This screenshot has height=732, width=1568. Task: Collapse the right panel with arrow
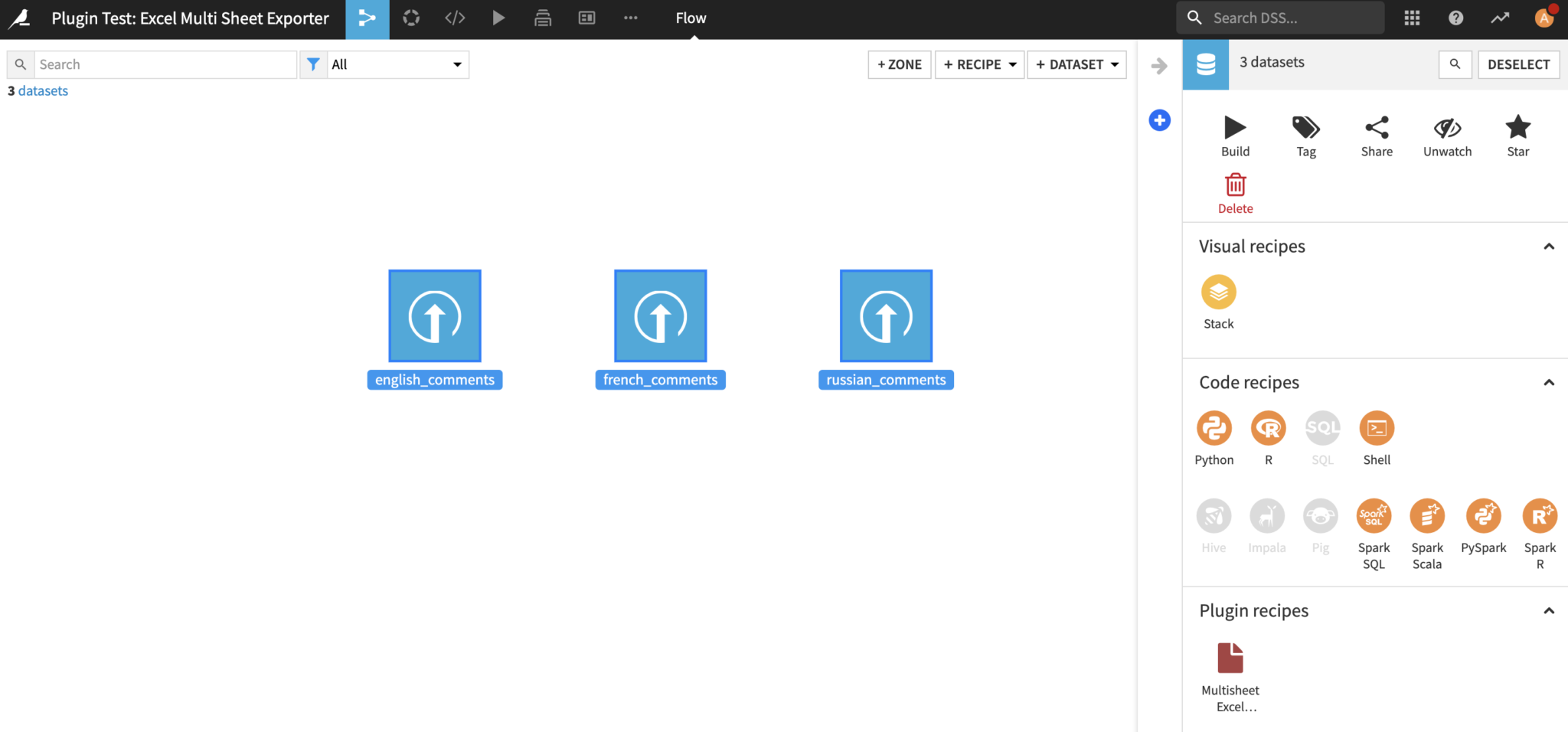pos(1159,66)
